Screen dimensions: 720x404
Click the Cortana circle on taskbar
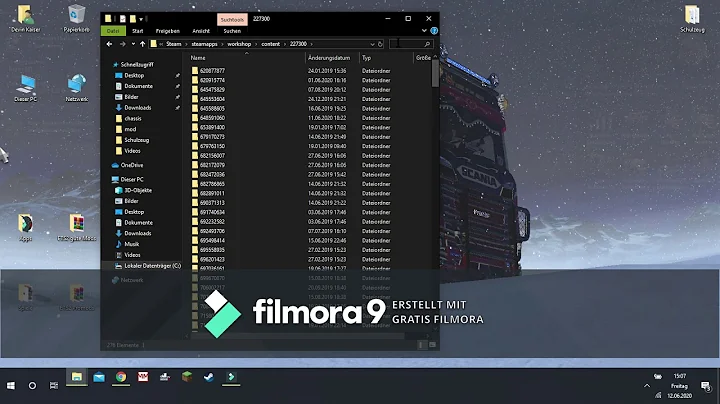click(32, 386)
